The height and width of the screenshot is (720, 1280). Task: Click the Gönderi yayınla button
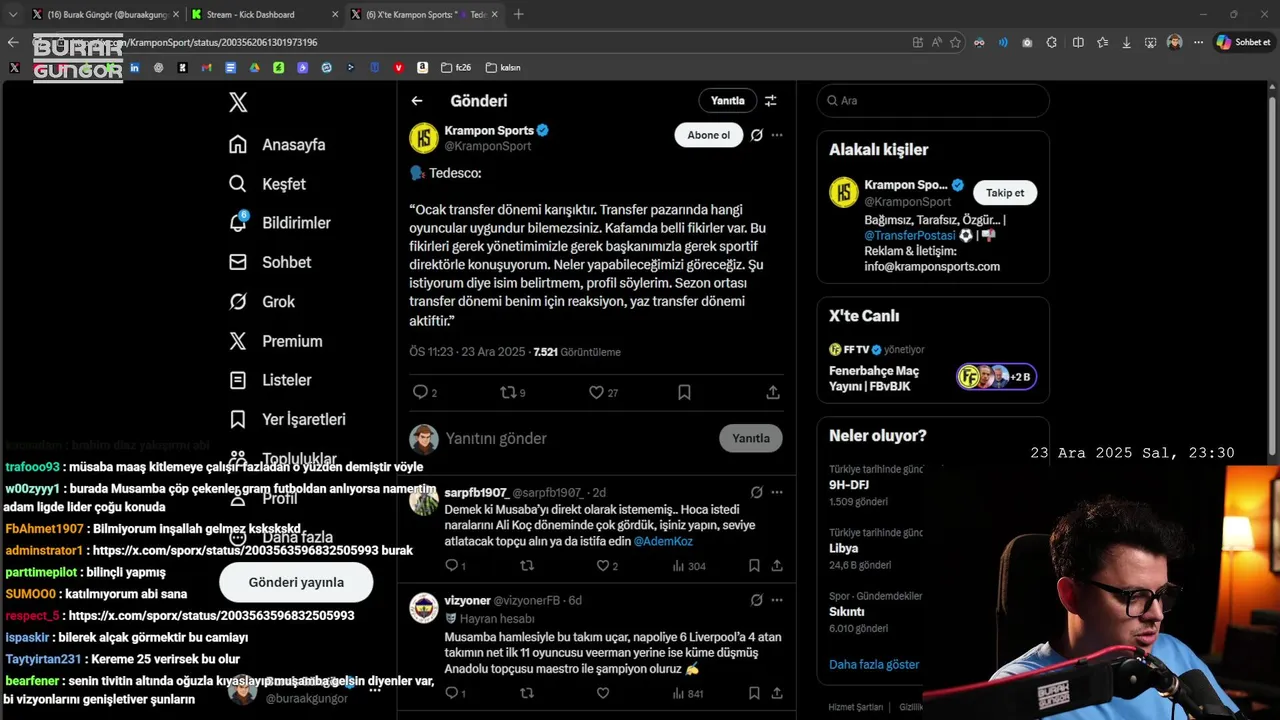tap(296, 582)
